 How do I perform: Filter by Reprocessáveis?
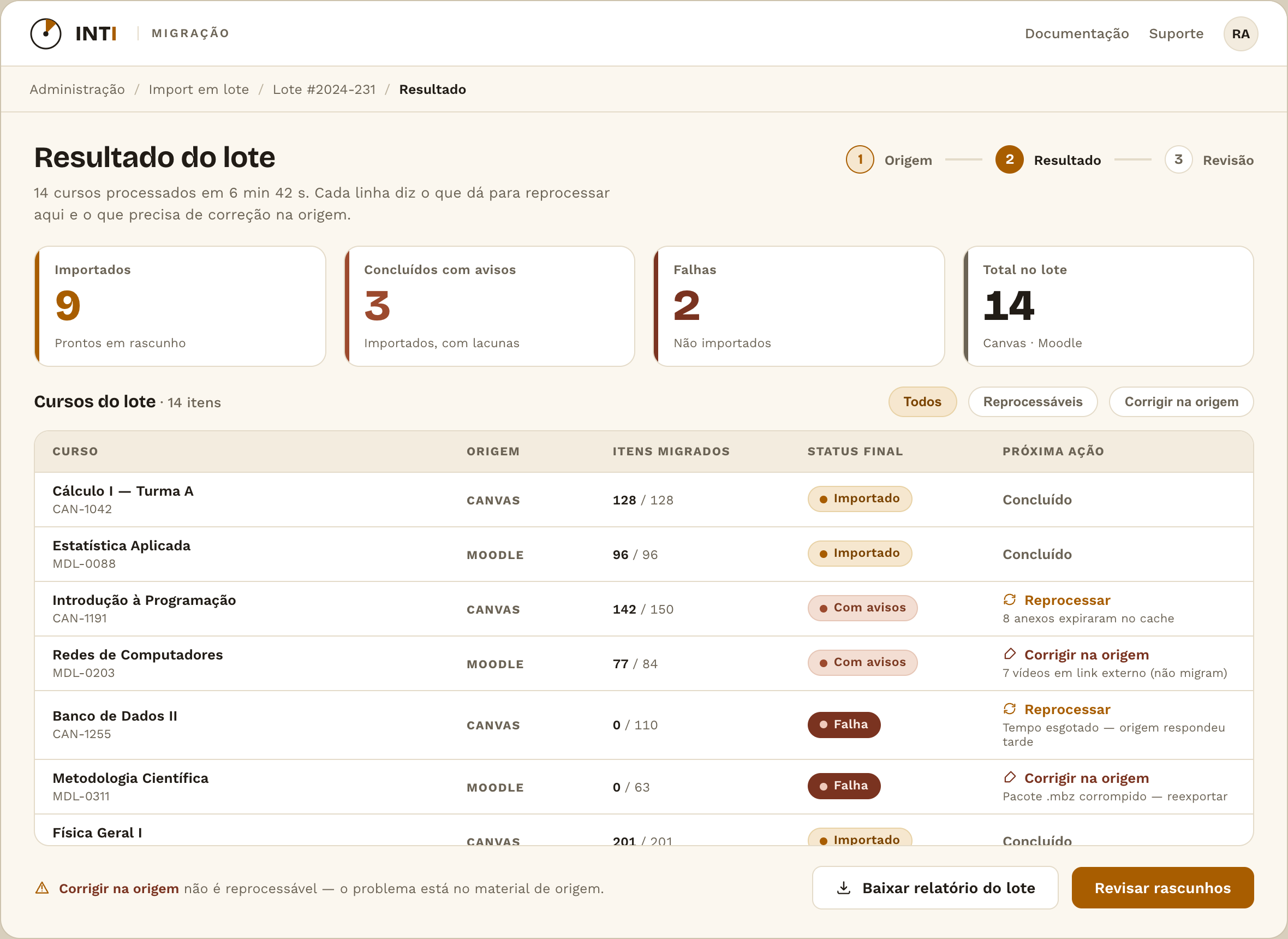click(x=1033, y=402)
